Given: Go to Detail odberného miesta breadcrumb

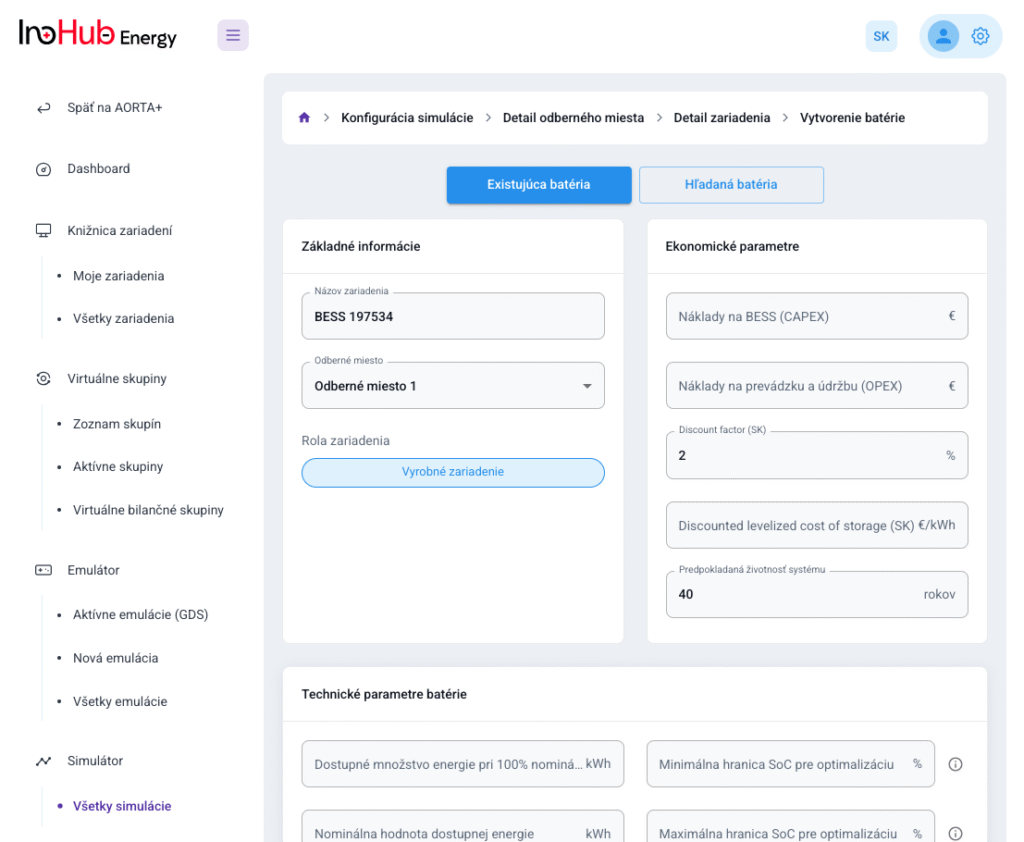Looking at the screenshot, I should point(573,118).
